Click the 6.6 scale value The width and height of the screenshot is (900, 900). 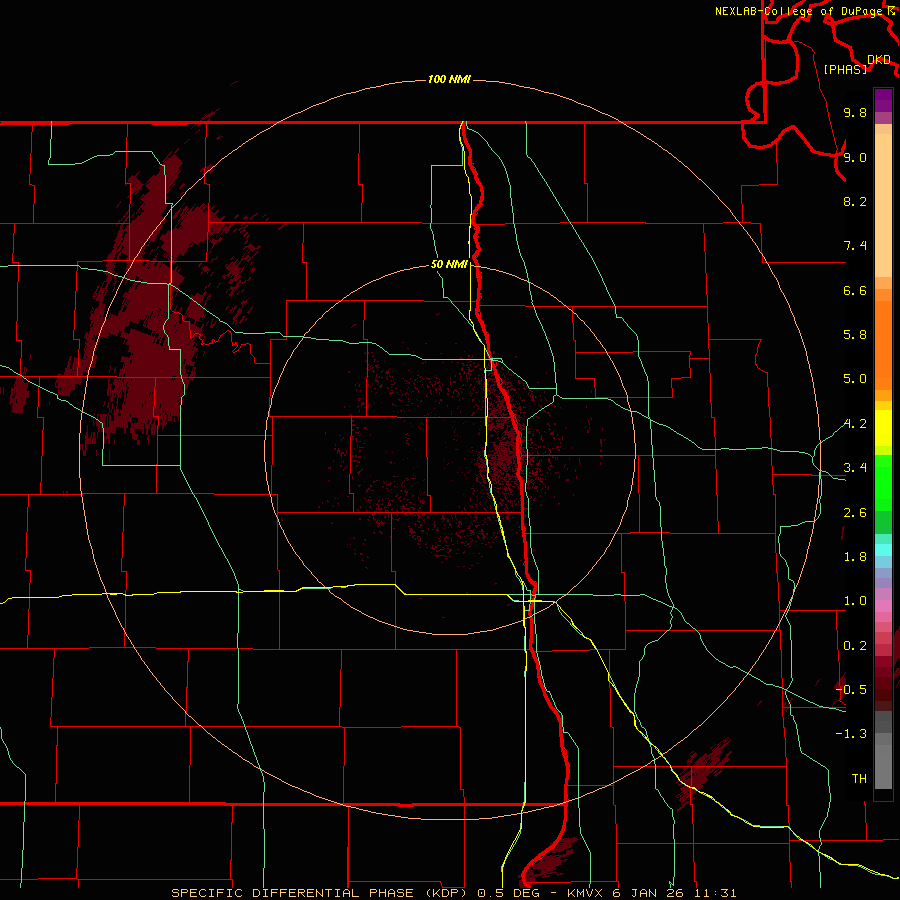[x=855, y=290]
